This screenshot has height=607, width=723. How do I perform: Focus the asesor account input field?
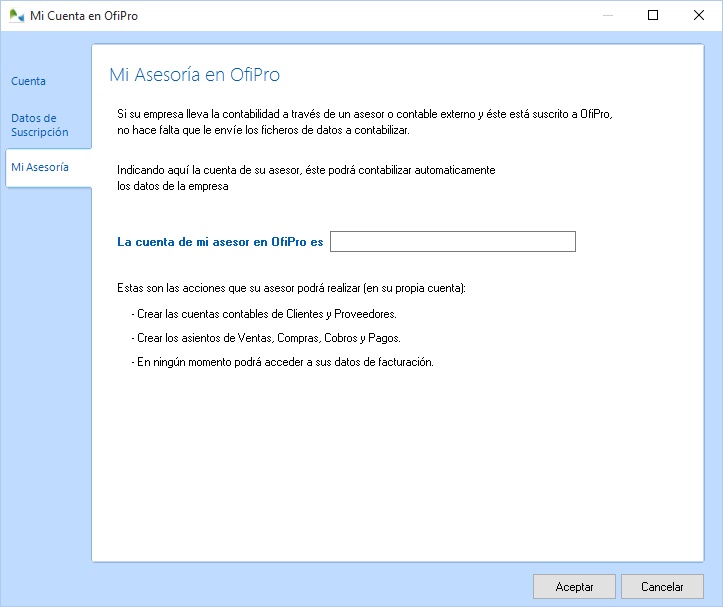point(453,241)
